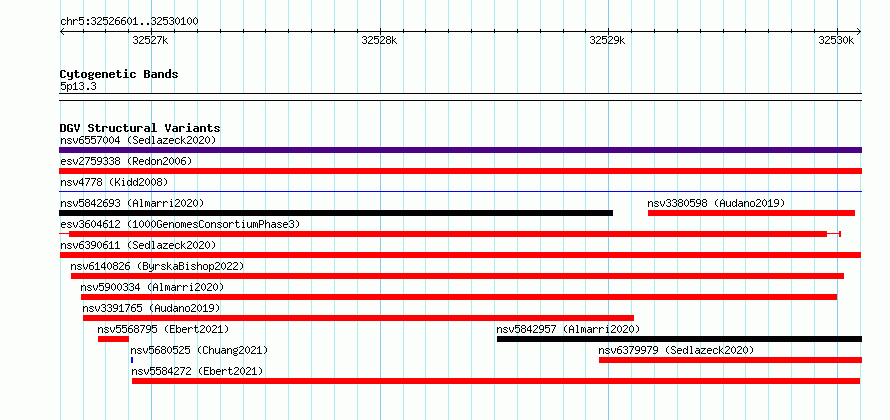Screen dimensions: 890x420
Task: Open nsv5900334 (Almarri2020) variant label
Action: point(152,287)
